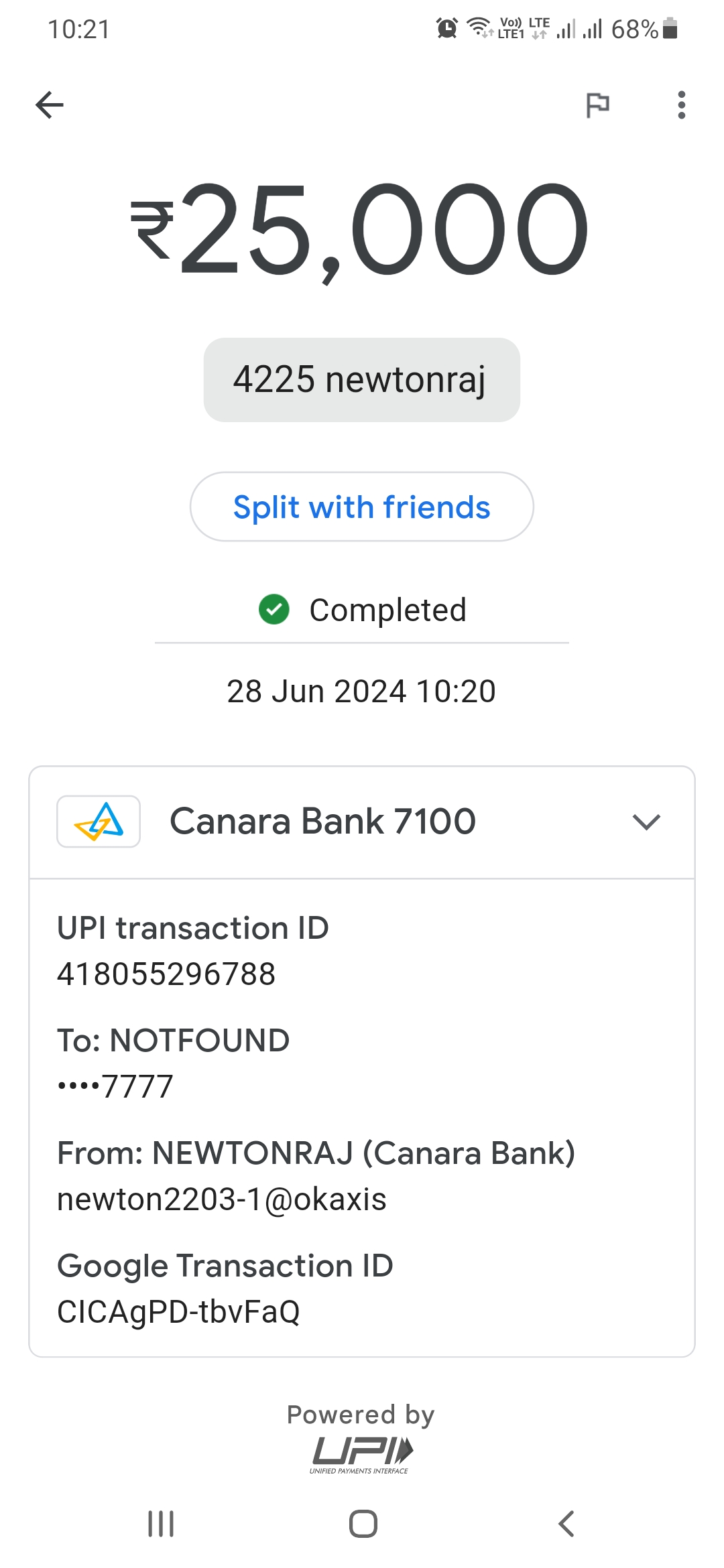Image resolution: width=724 pixels, height=1568 pixels.
Task: Tap the green Completed checkmark icon
Action: click(274, 609)
